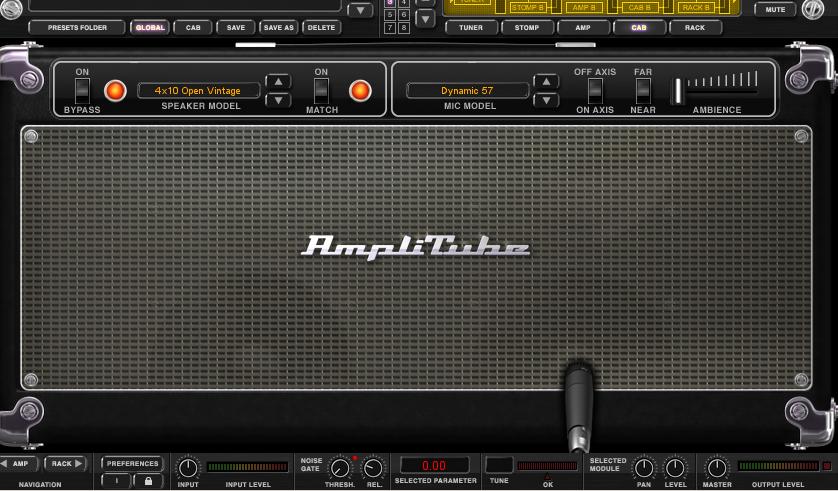Click the output level meter
838x491 pixels.
778,466
